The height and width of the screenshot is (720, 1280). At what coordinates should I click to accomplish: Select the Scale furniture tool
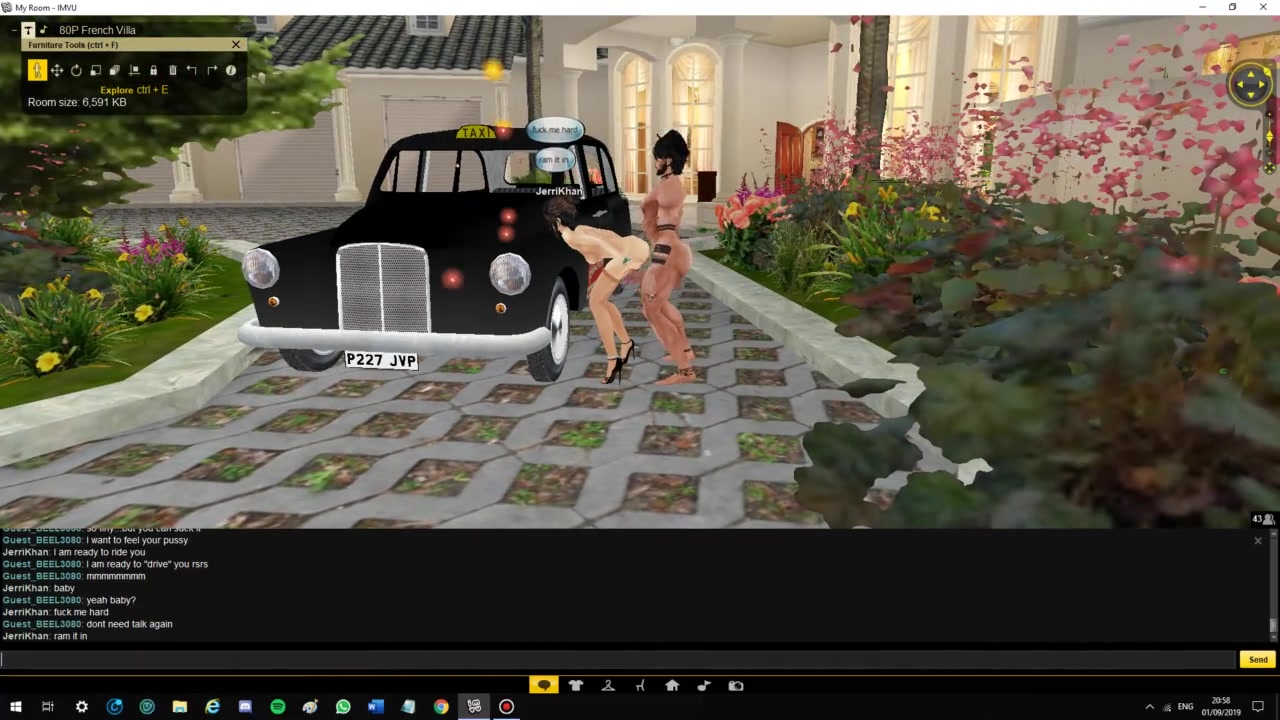(95, 70)
